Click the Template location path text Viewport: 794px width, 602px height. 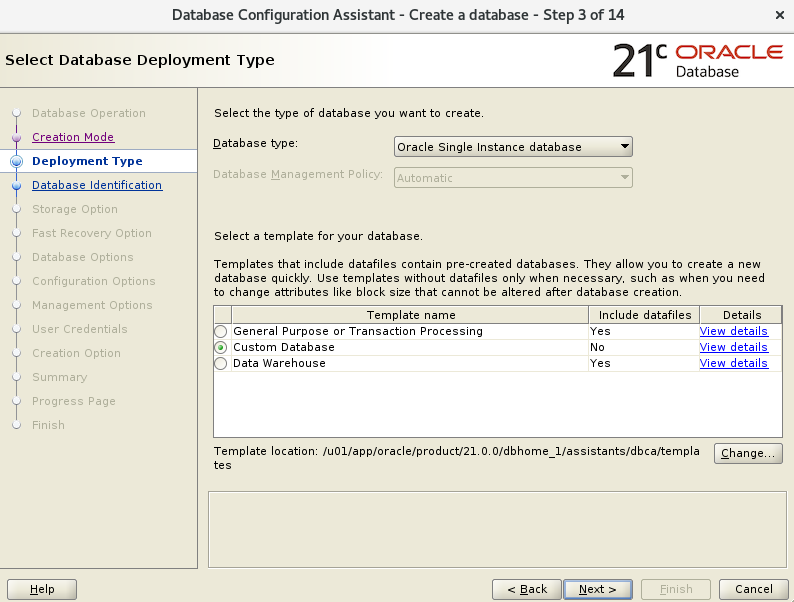pyautogui.click(x=456, y=458)
